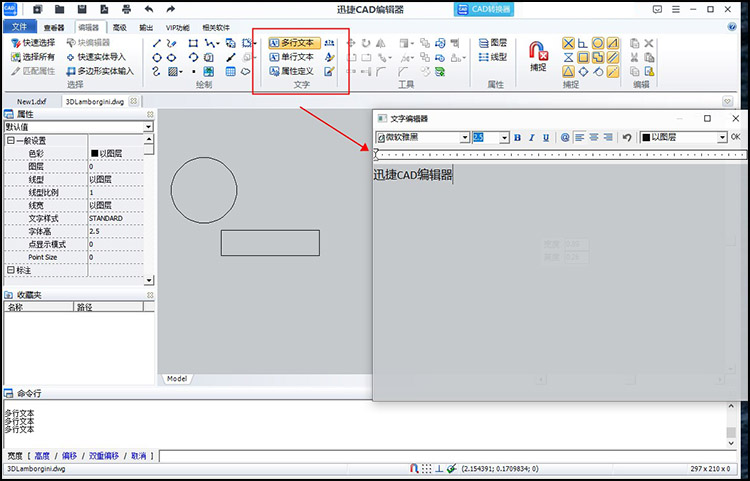This screenshot has height=481, width=750.
Task: Switch to 查看器 tab
Action: (54, 28)
